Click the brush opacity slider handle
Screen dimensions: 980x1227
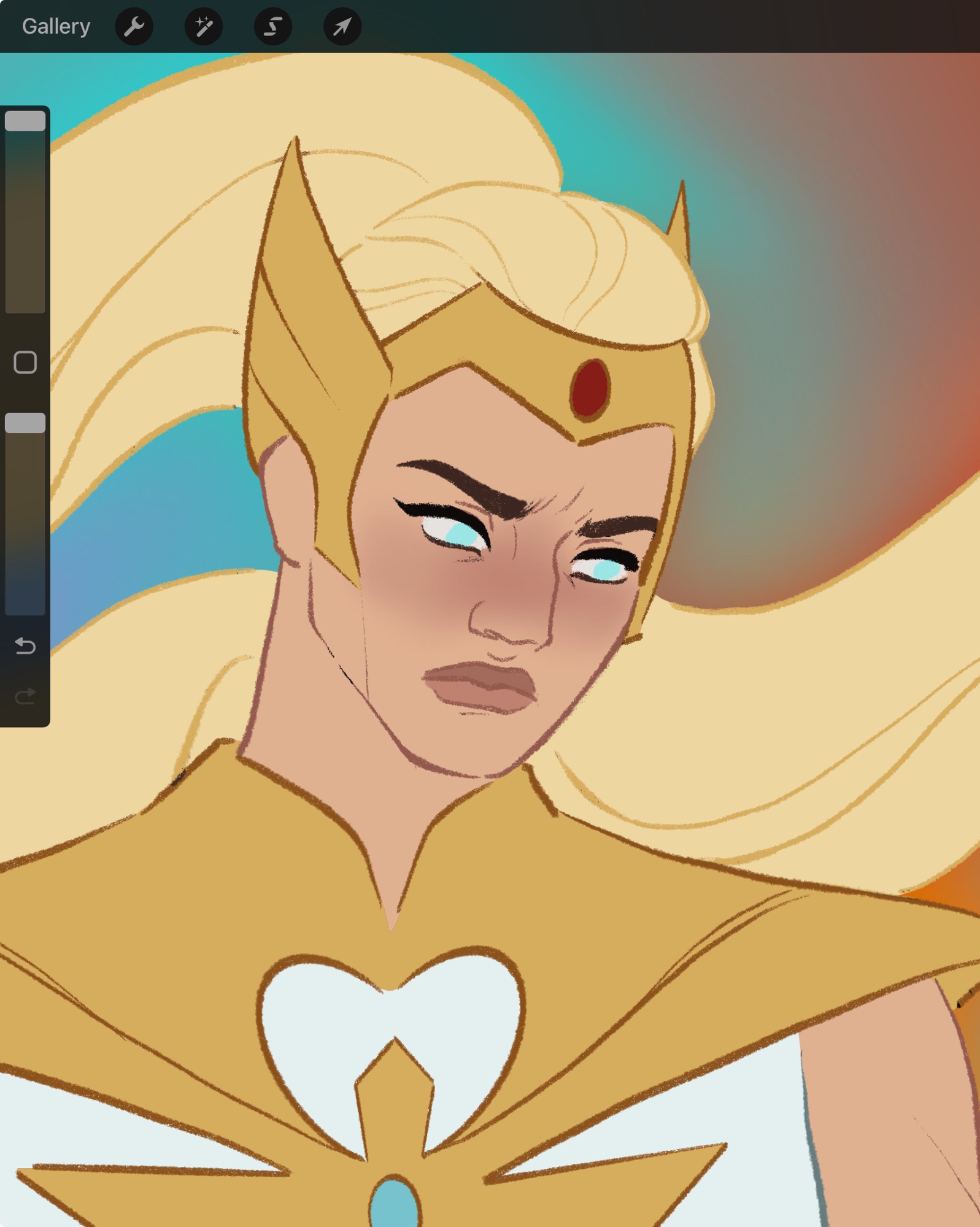(25, 423)
